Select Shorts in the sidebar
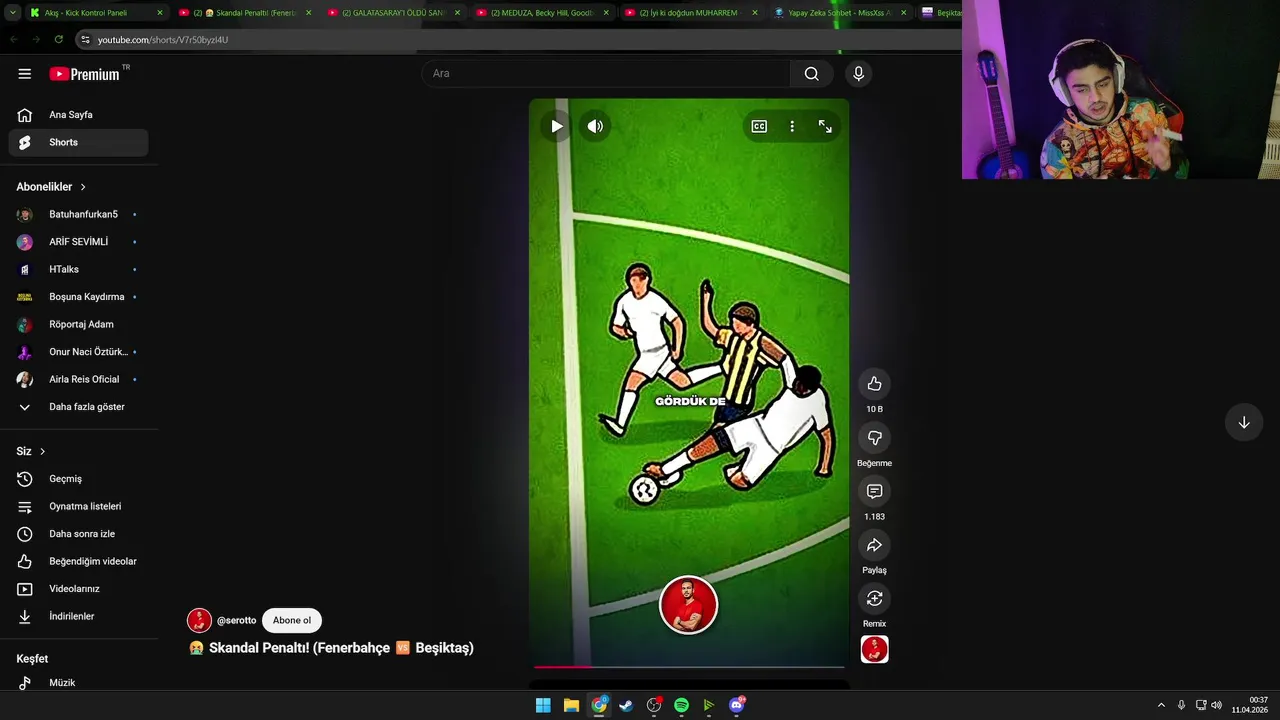Screen dimensions: 1280x720 pyautogui.click(x=78, y=142)
